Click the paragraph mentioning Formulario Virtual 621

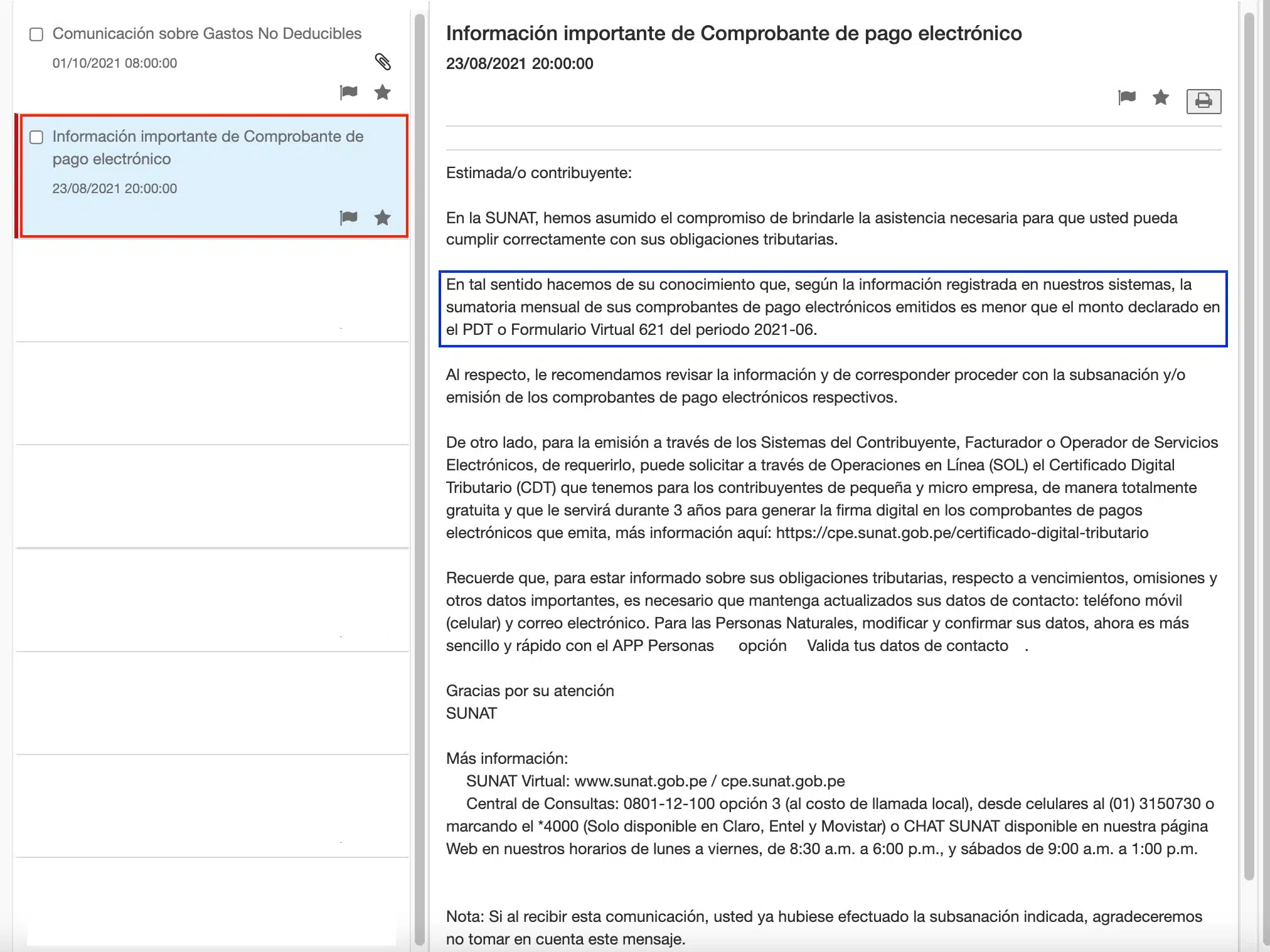pyautogui.click(x=833, y=307)
